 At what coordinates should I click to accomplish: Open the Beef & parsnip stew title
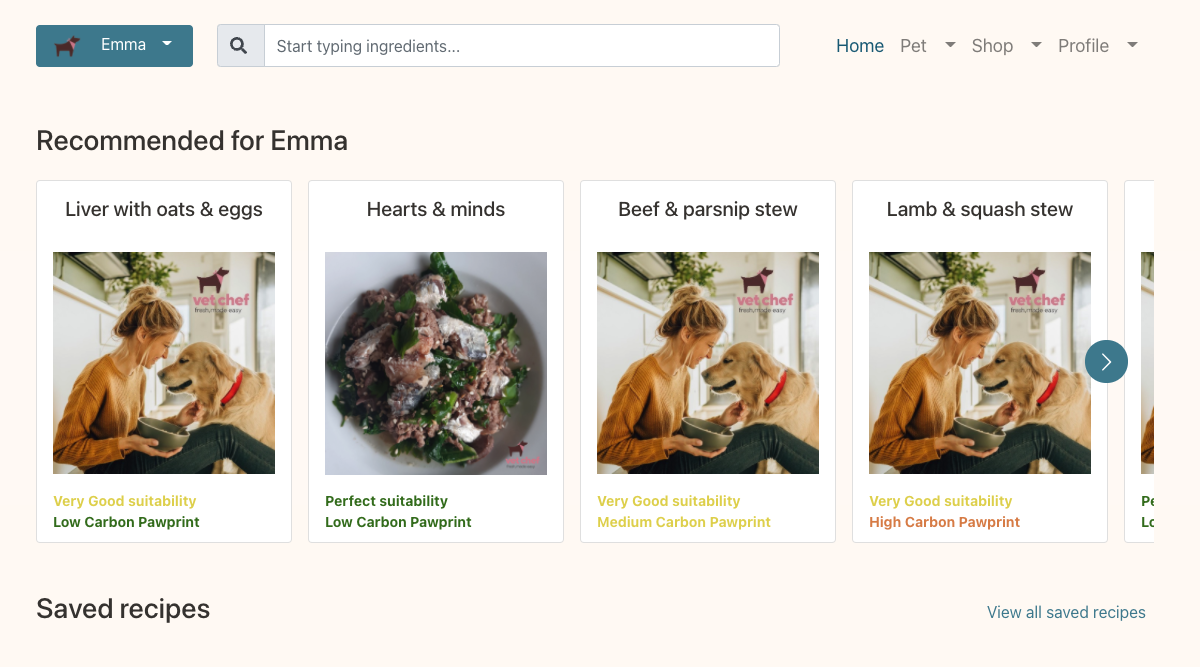click(708, 210)
